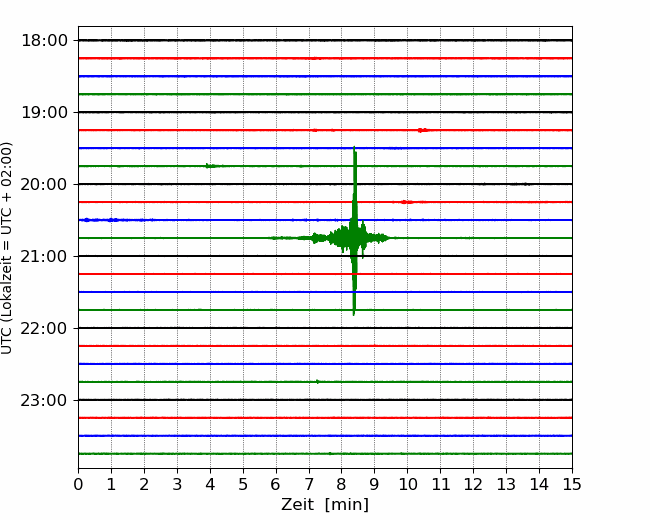Click the black trace at 23:00
Screen dimensions: 650x520
coord(325,400)
